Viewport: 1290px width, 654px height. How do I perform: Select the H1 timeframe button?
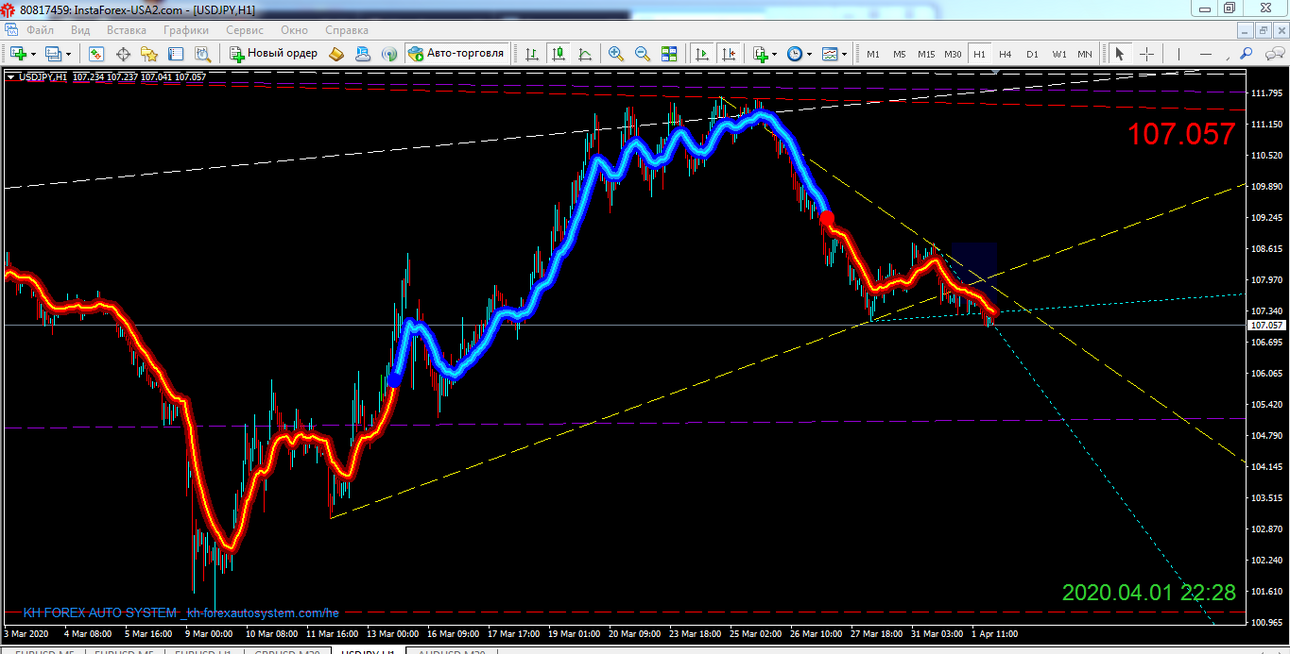(x=979, y=53)
